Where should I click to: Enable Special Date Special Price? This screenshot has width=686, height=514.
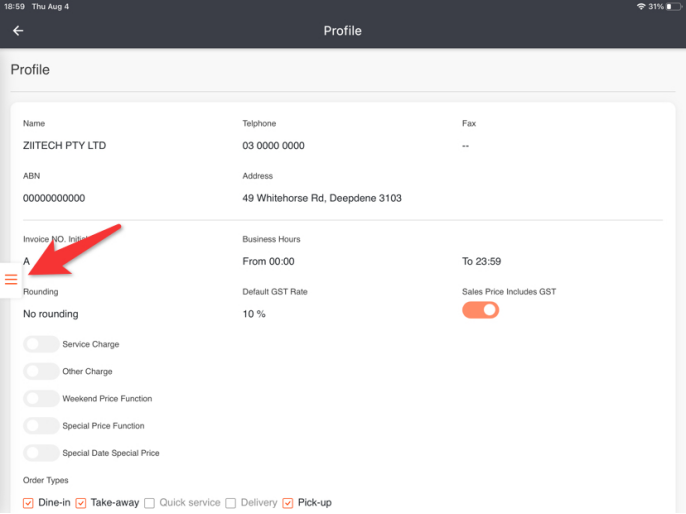click(x=41, y=453)
